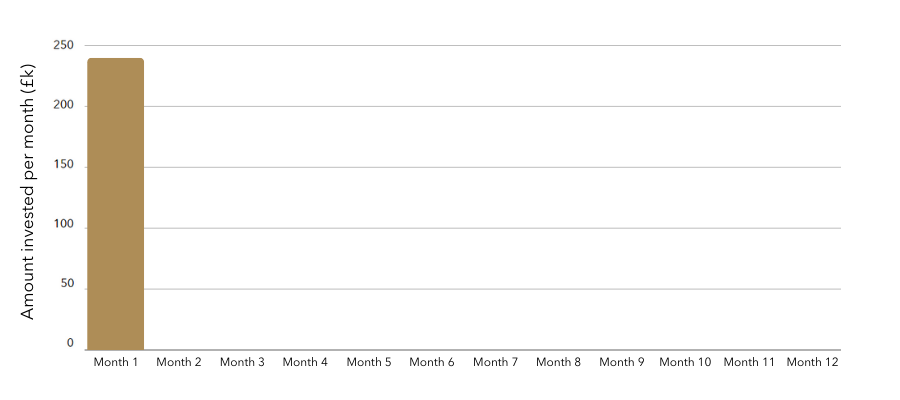
Task: Select the Month 7 axis label
Action: coord(495,362)
